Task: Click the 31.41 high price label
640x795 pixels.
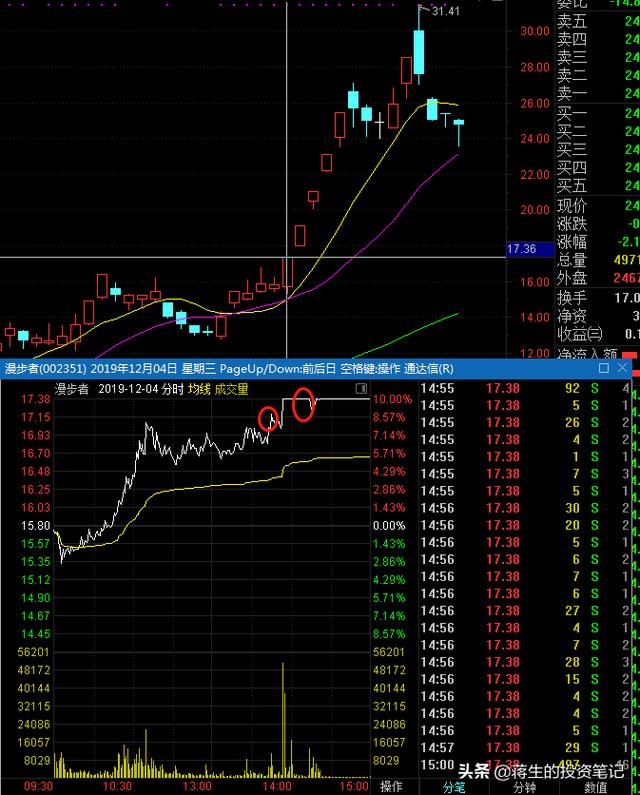Action: click(444, 12)
